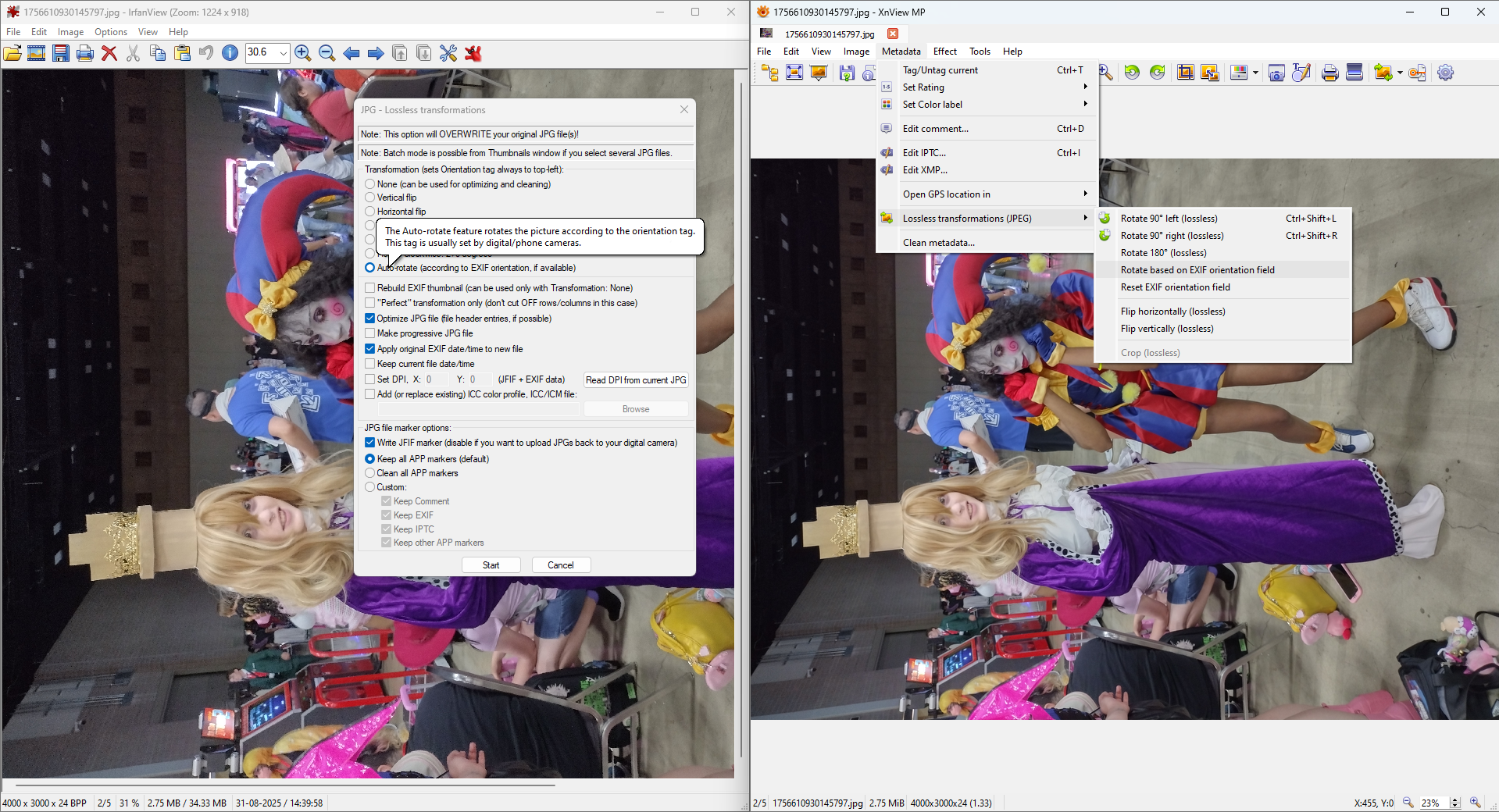Select the Horizontal flip radio button

(x=370, y=212)
